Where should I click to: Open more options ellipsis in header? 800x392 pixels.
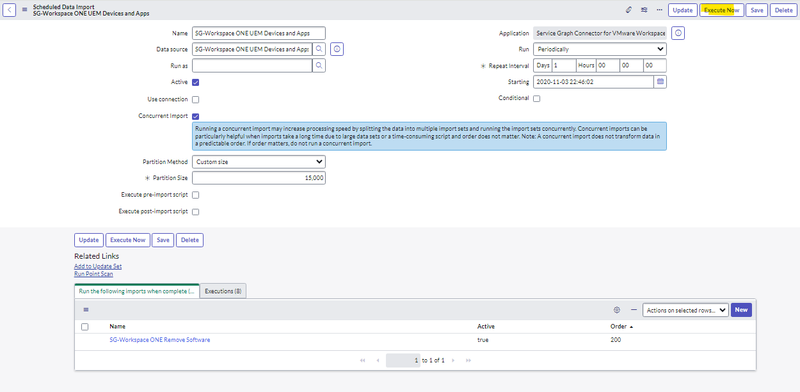click(659, 10)
